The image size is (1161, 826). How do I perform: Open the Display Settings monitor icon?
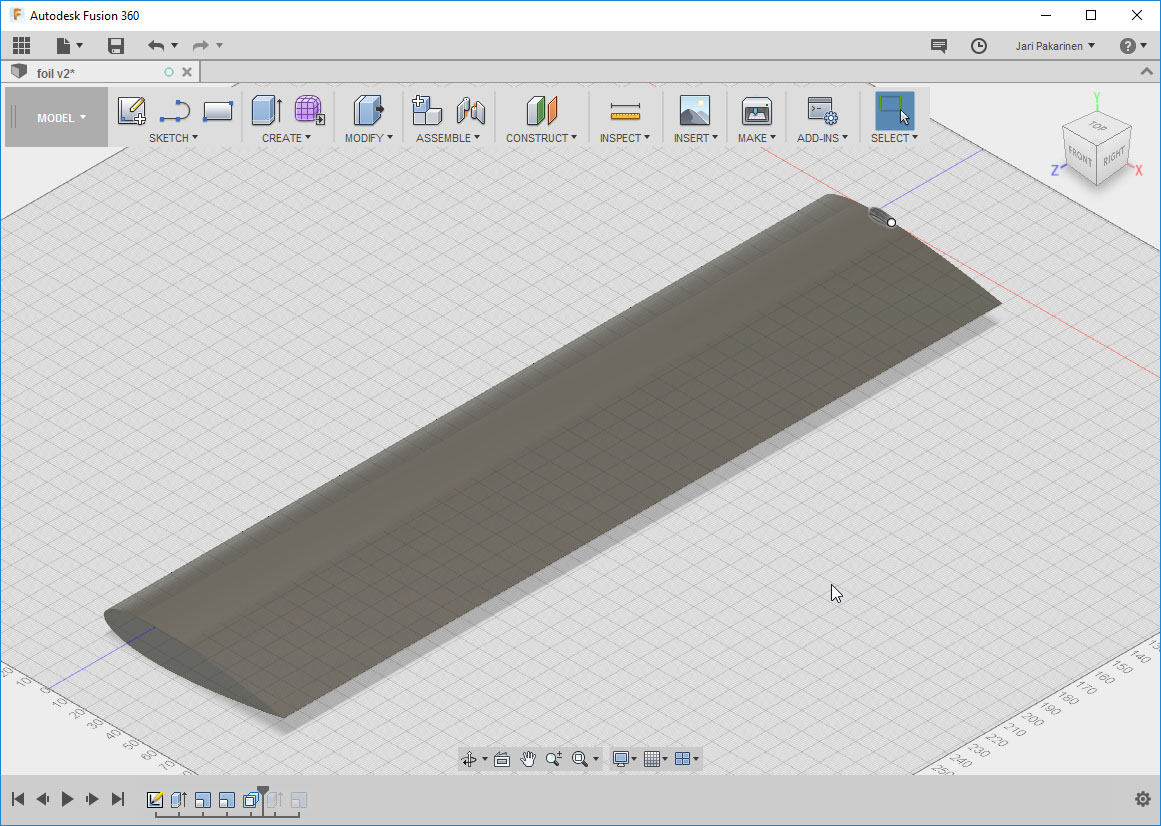[620, 759]
